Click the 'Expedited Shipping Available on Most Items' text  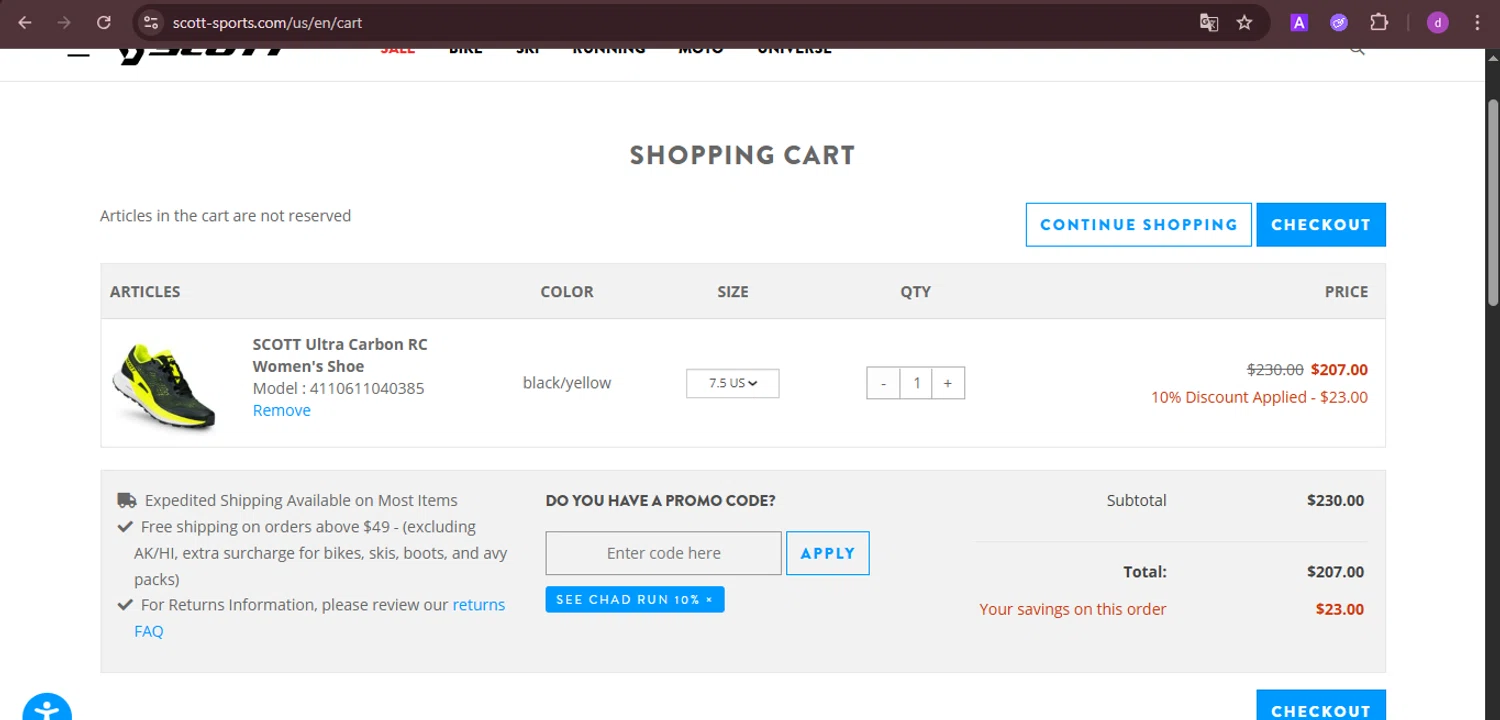[301, 500]
